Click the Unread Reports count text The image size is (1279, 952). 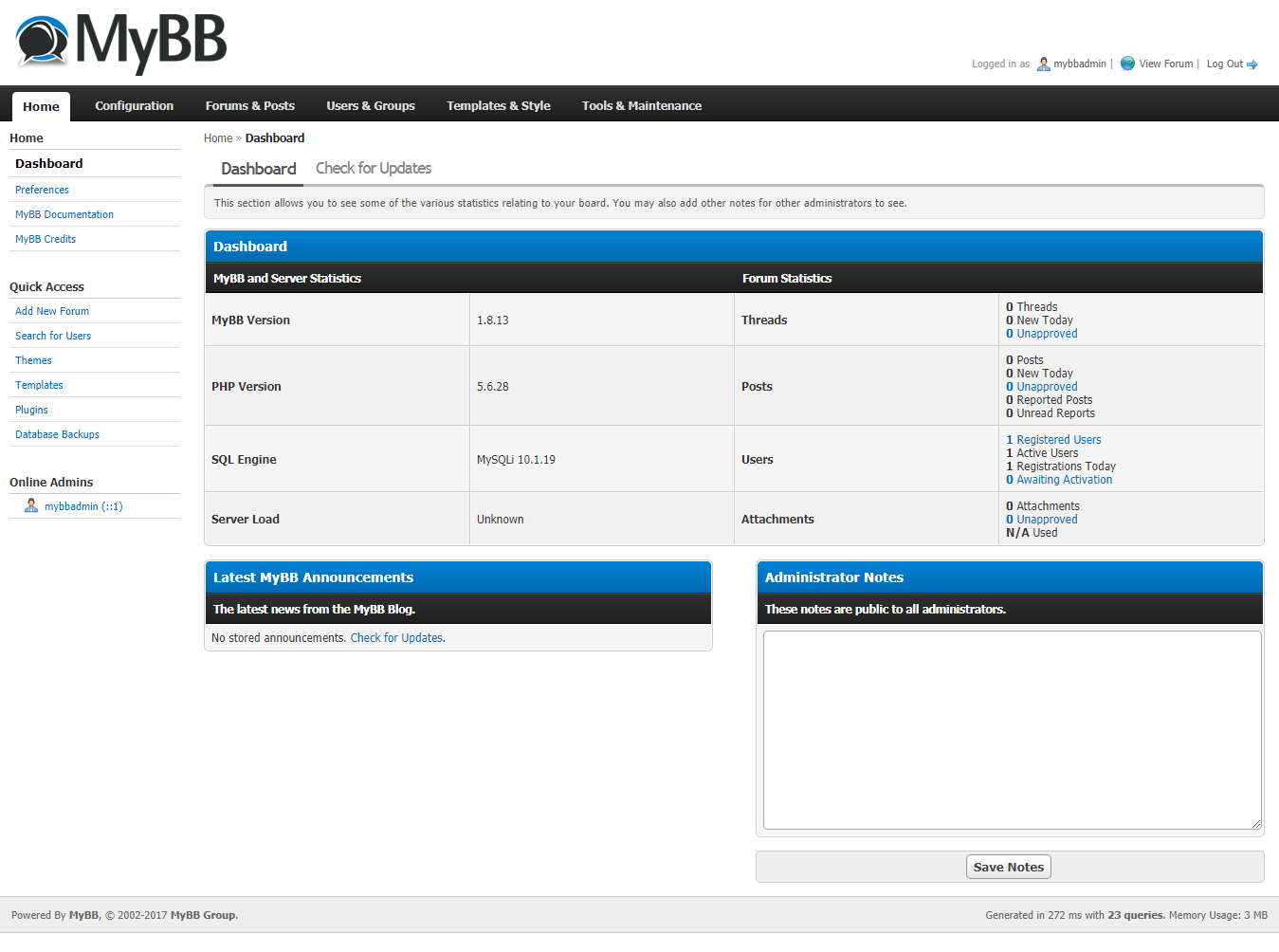[x=1051, y=413]
